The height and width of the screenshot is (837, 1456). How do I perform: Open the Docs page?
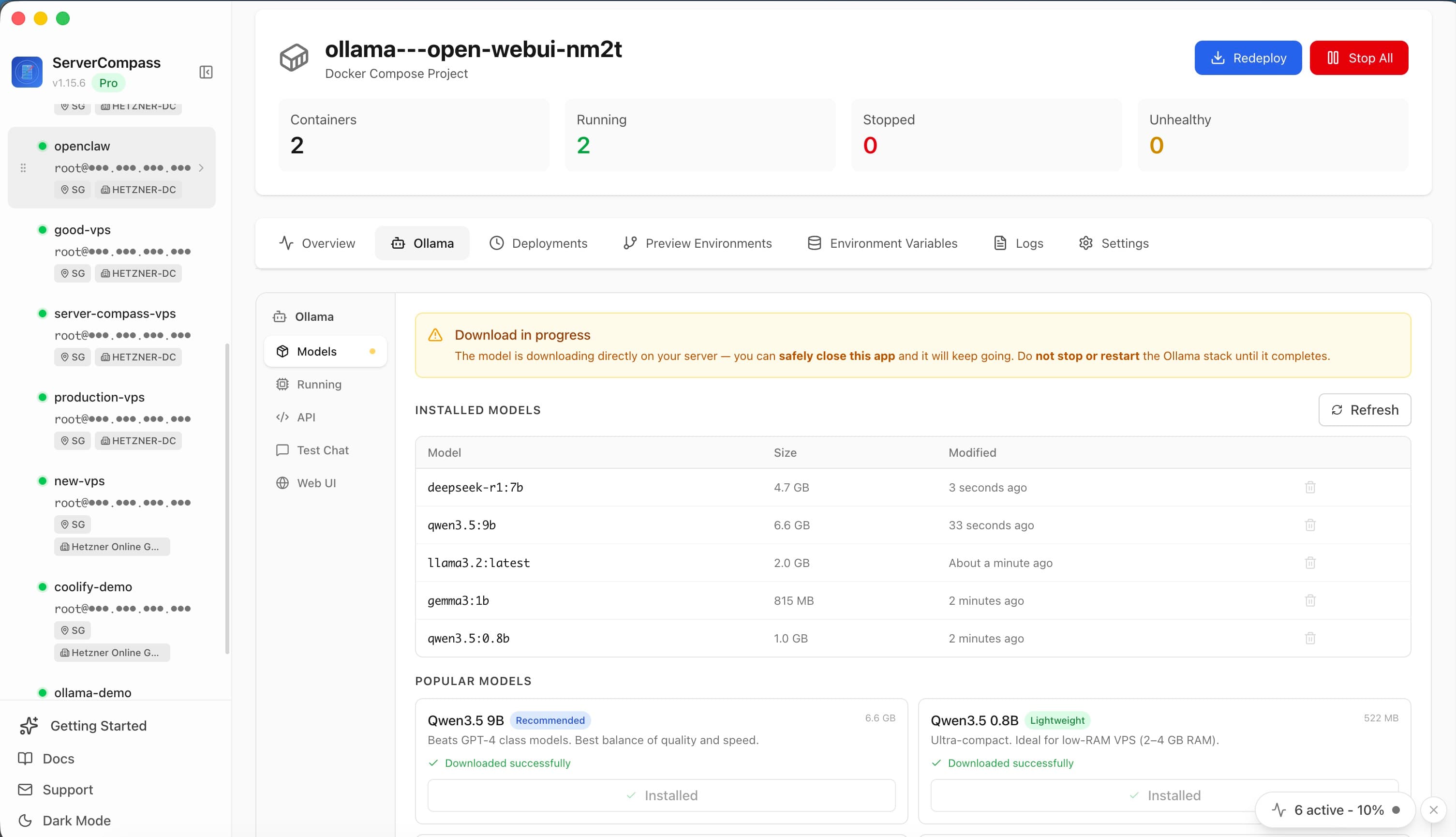click(58, 758)
